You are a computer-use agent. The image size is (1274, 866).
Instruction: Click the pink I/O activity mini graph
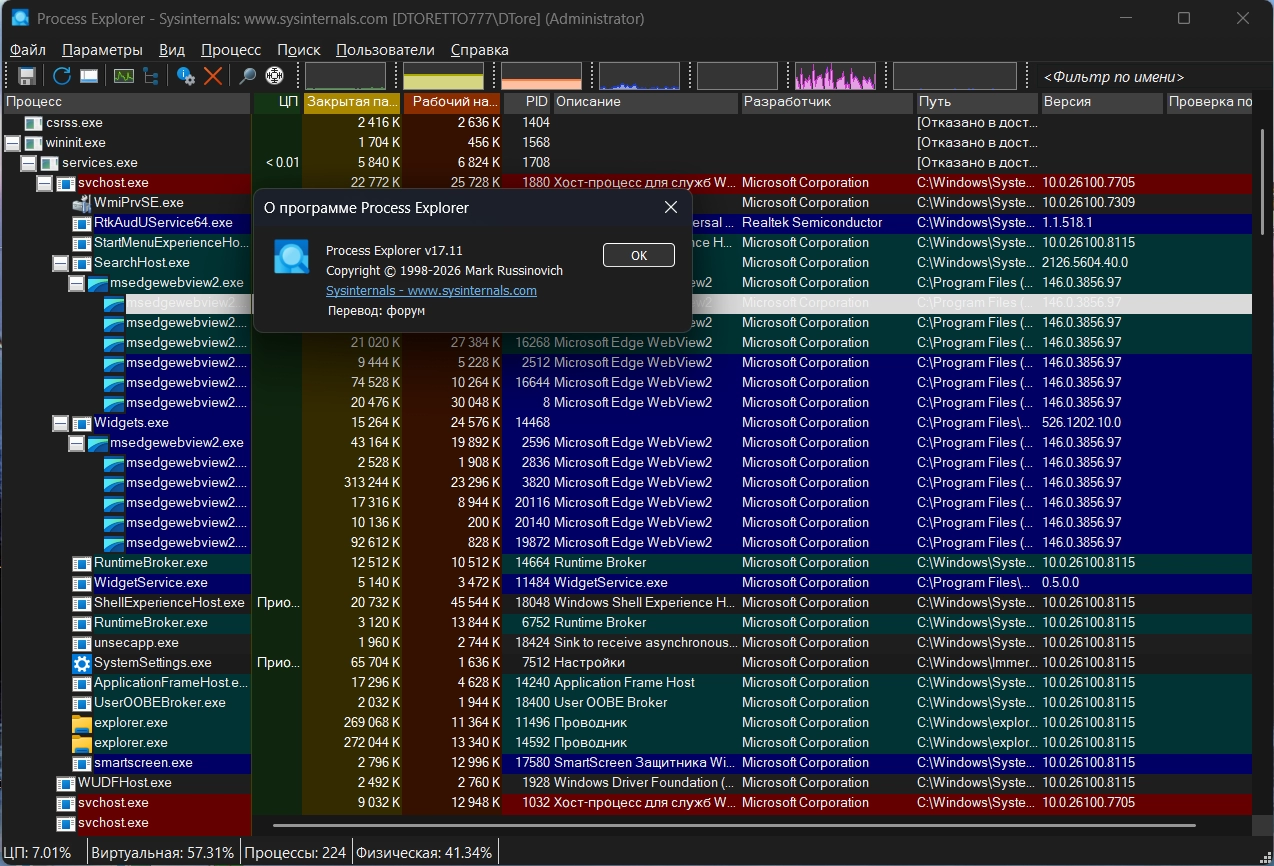click(x=835, y=76)
